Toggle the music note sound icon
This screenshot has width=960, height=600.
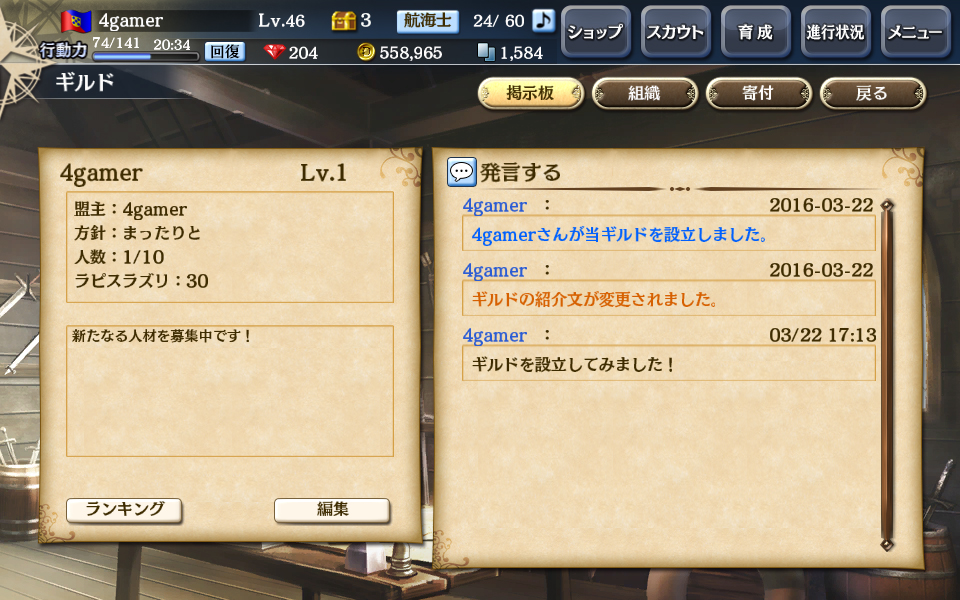[543, 20]
